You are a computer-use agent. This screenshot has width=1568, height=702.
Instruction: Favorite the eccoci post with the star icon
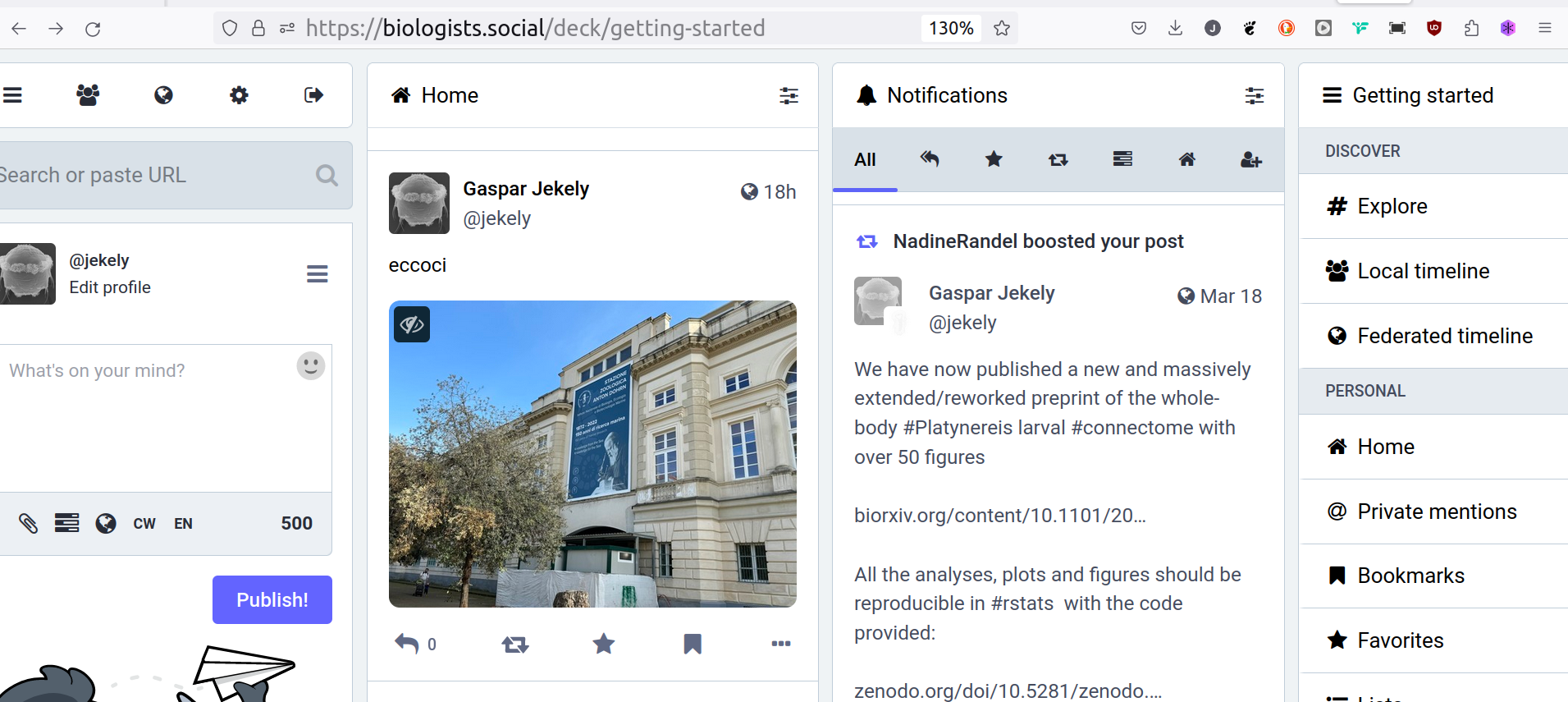pos(604,645)
